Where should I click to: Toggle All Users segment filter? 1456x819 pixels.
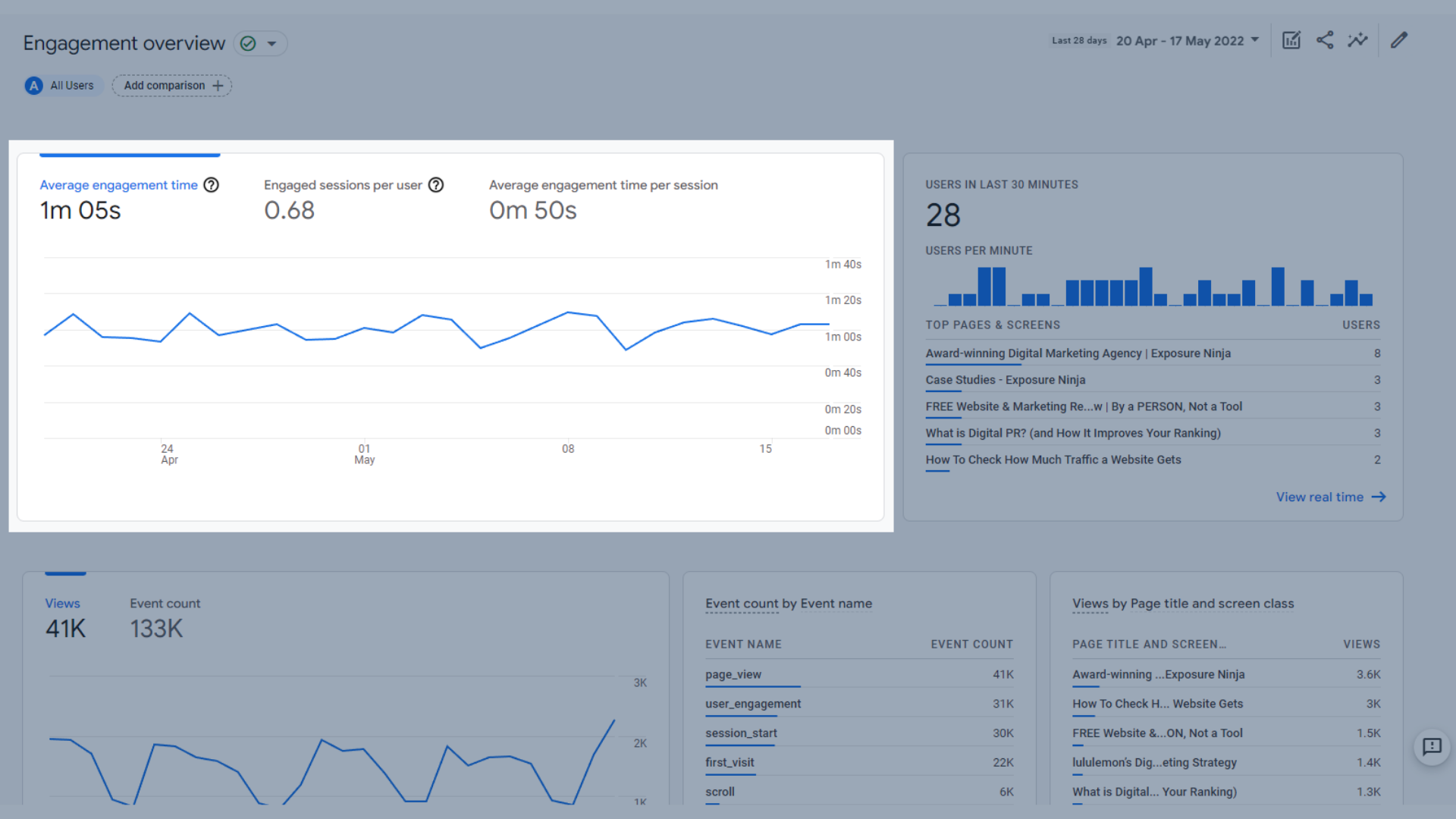tap(63, 85)
